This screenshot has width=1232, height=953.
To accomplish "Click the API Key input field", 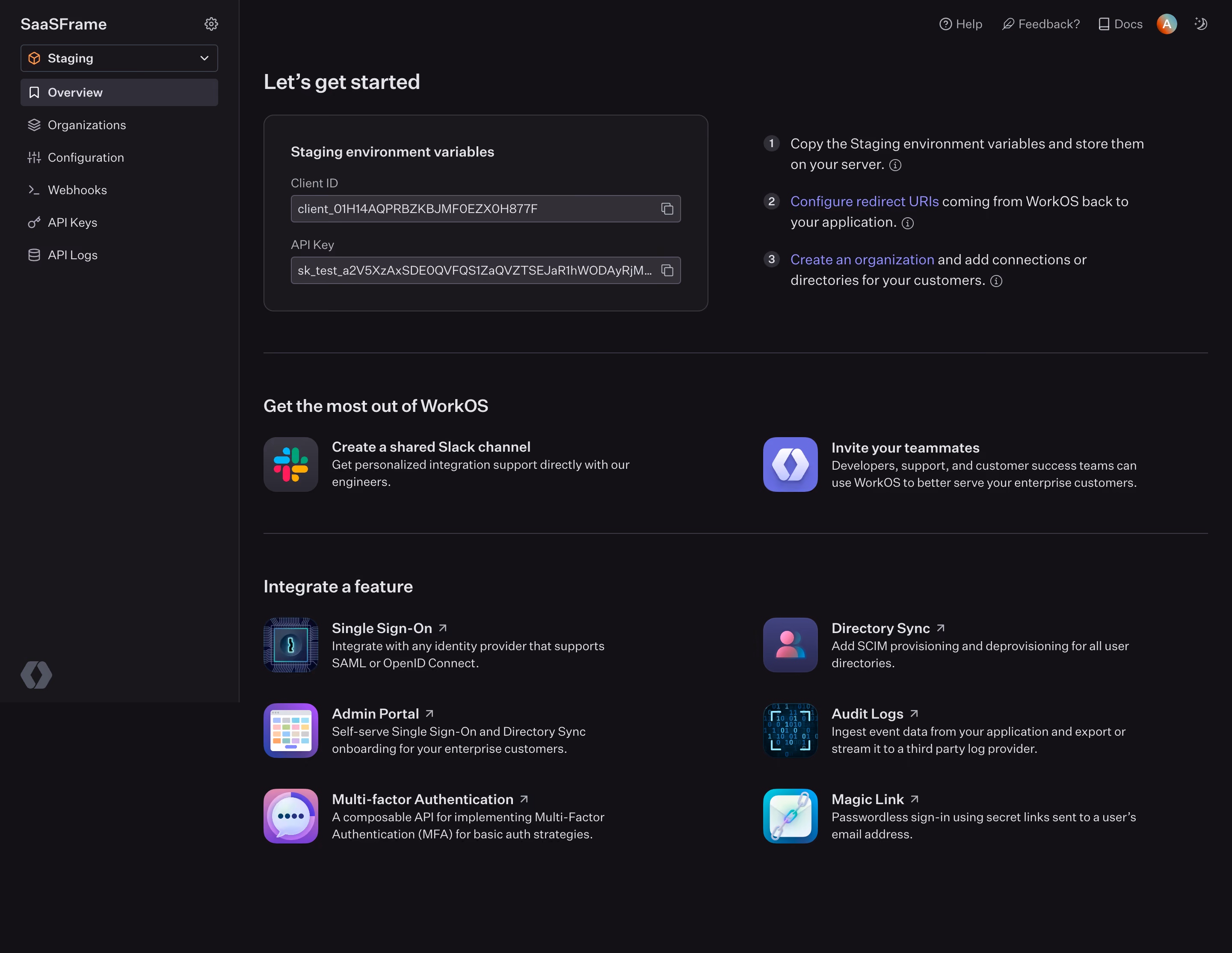I will pyautogui.click(x=486, y=271).
